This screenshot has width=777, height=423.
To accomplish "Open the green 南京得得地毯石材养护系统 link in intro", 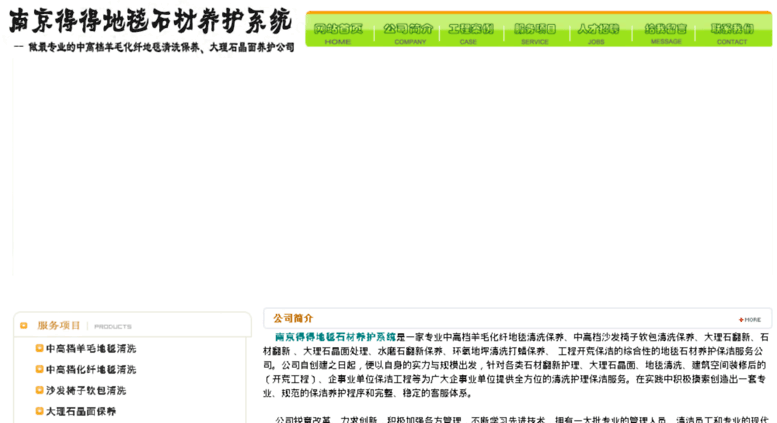I will coord(335,337).
